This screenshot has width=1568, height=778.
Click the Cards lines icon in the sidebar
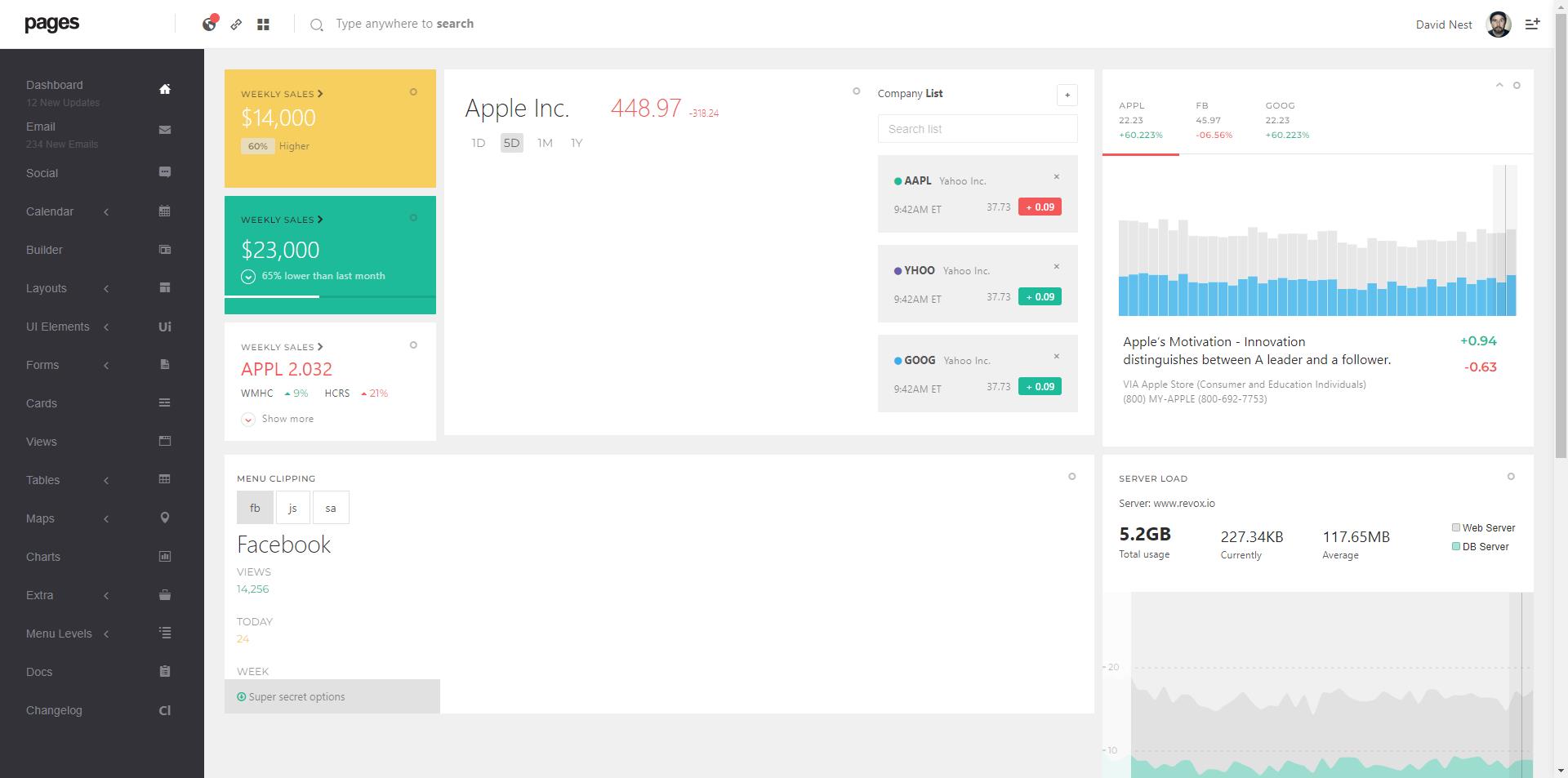(165, 402)
